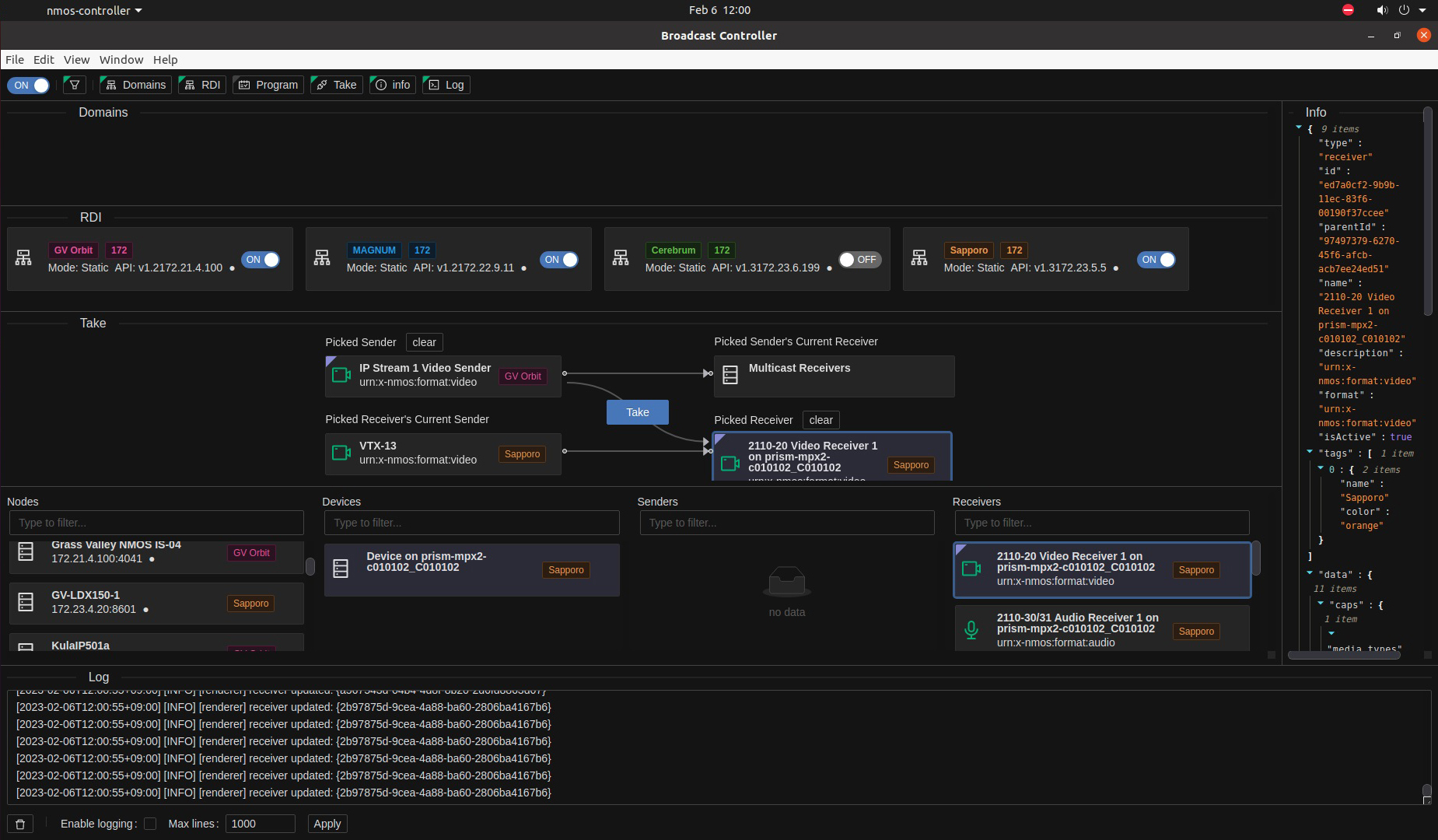Click the GV Orbit RDI network icon

23,258
